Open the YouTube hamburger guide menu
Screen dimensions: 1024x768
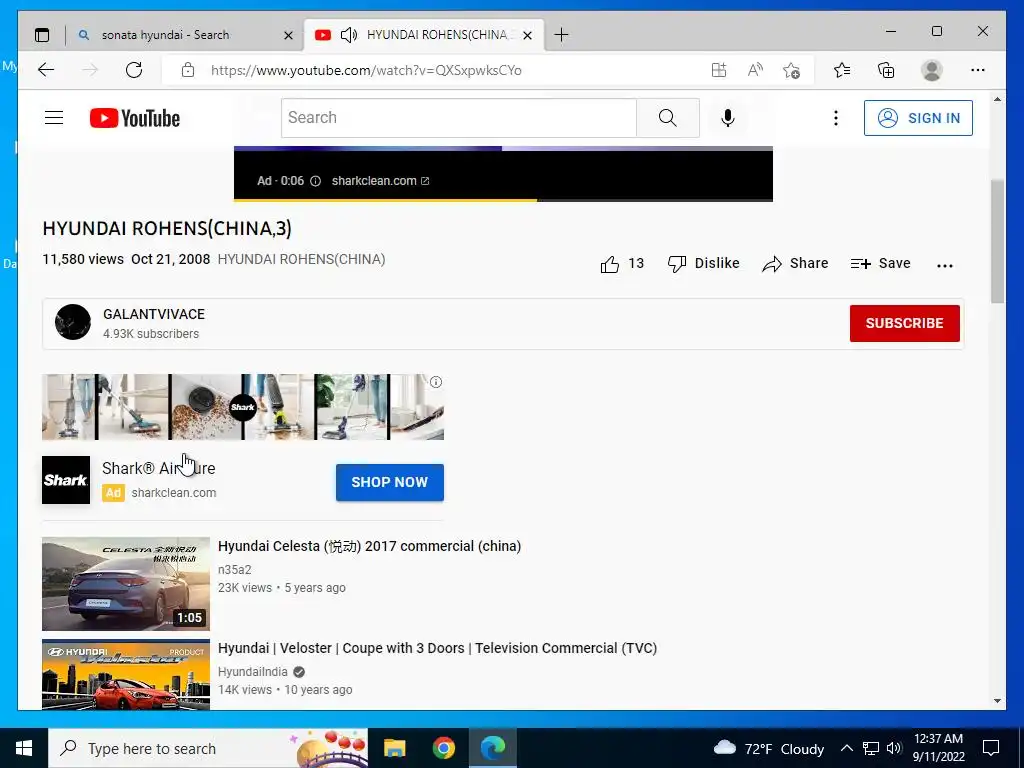(54, 118)
